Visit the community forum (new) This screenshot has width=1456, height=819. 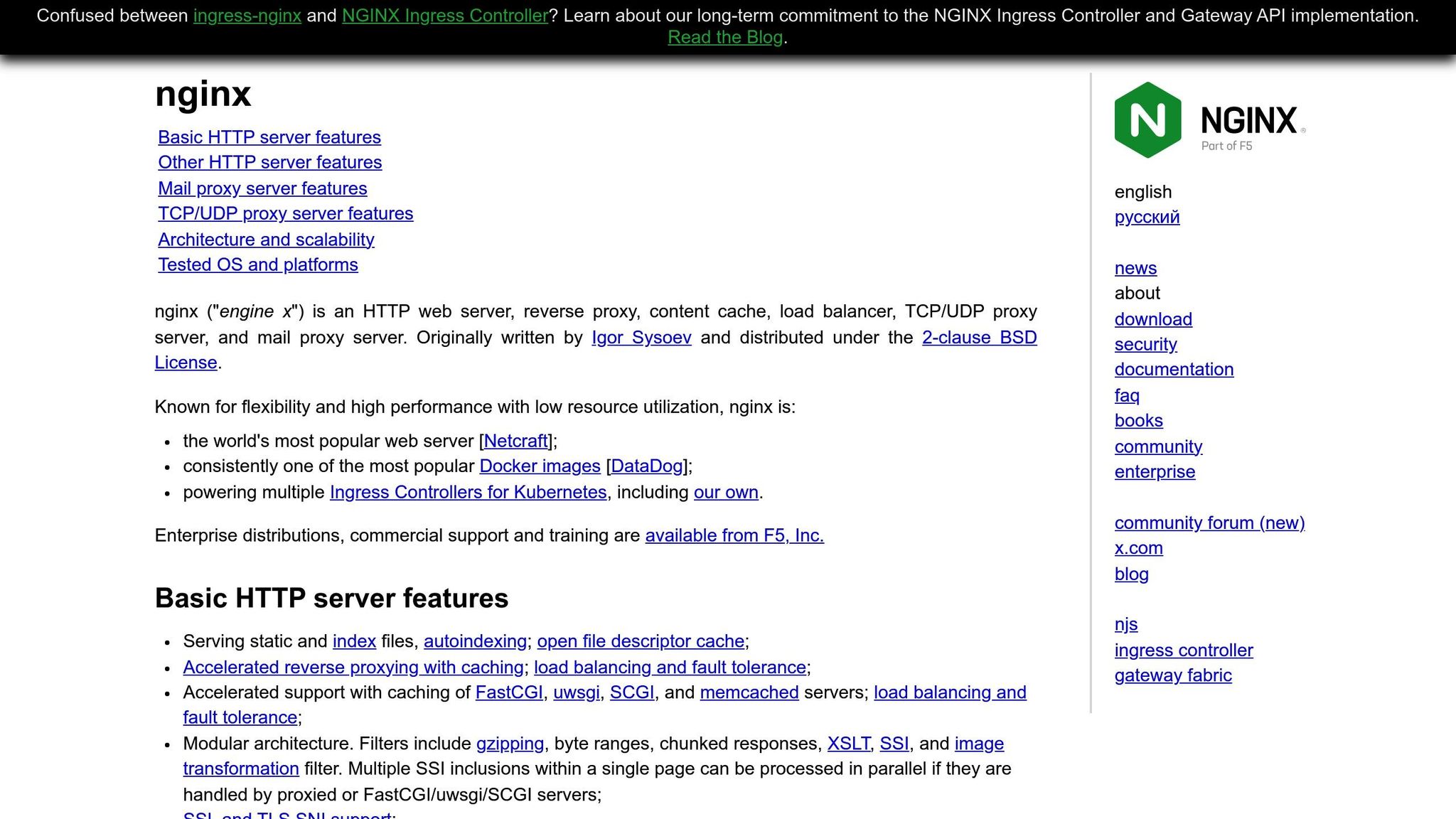click(1209, 523)
